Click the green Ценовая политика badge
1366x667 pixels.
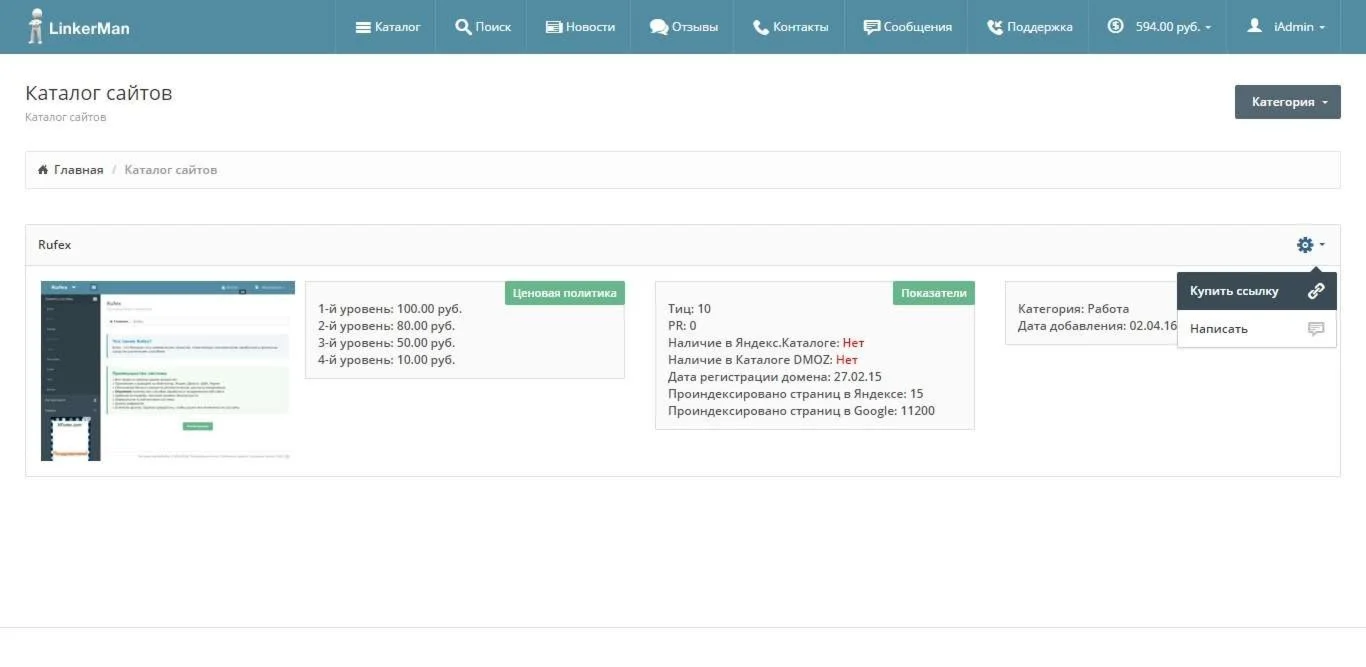click(564, 293)
